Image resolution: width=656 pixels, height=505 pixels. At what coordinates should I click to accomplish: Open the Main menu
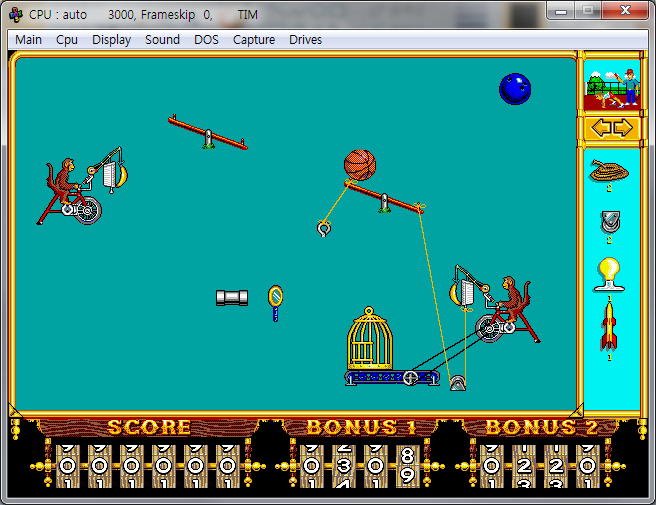point(28,40)
